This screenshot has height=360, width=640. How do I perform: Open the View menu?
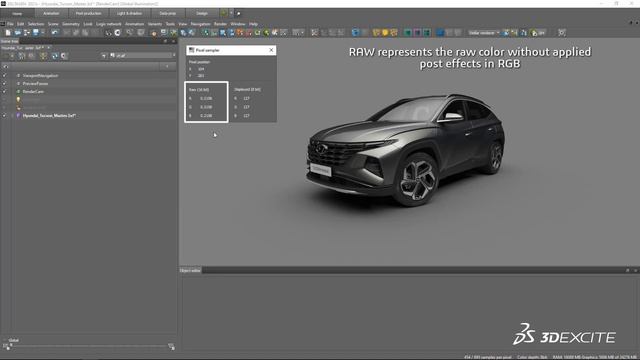point(182,24)
